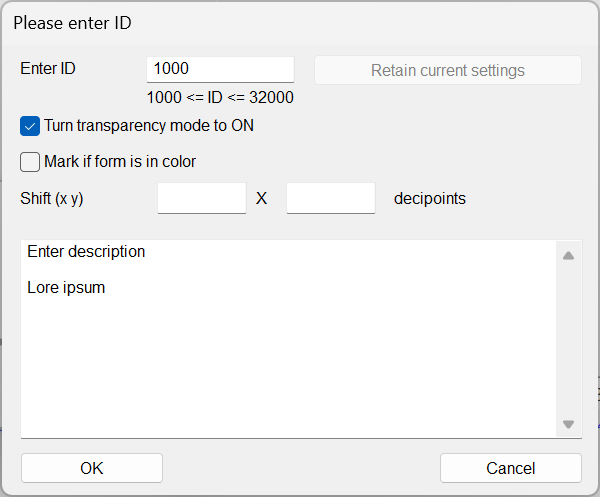Click the Enter ID label
This screenshot has height=497, width=600.
click(x=48, y=69)
